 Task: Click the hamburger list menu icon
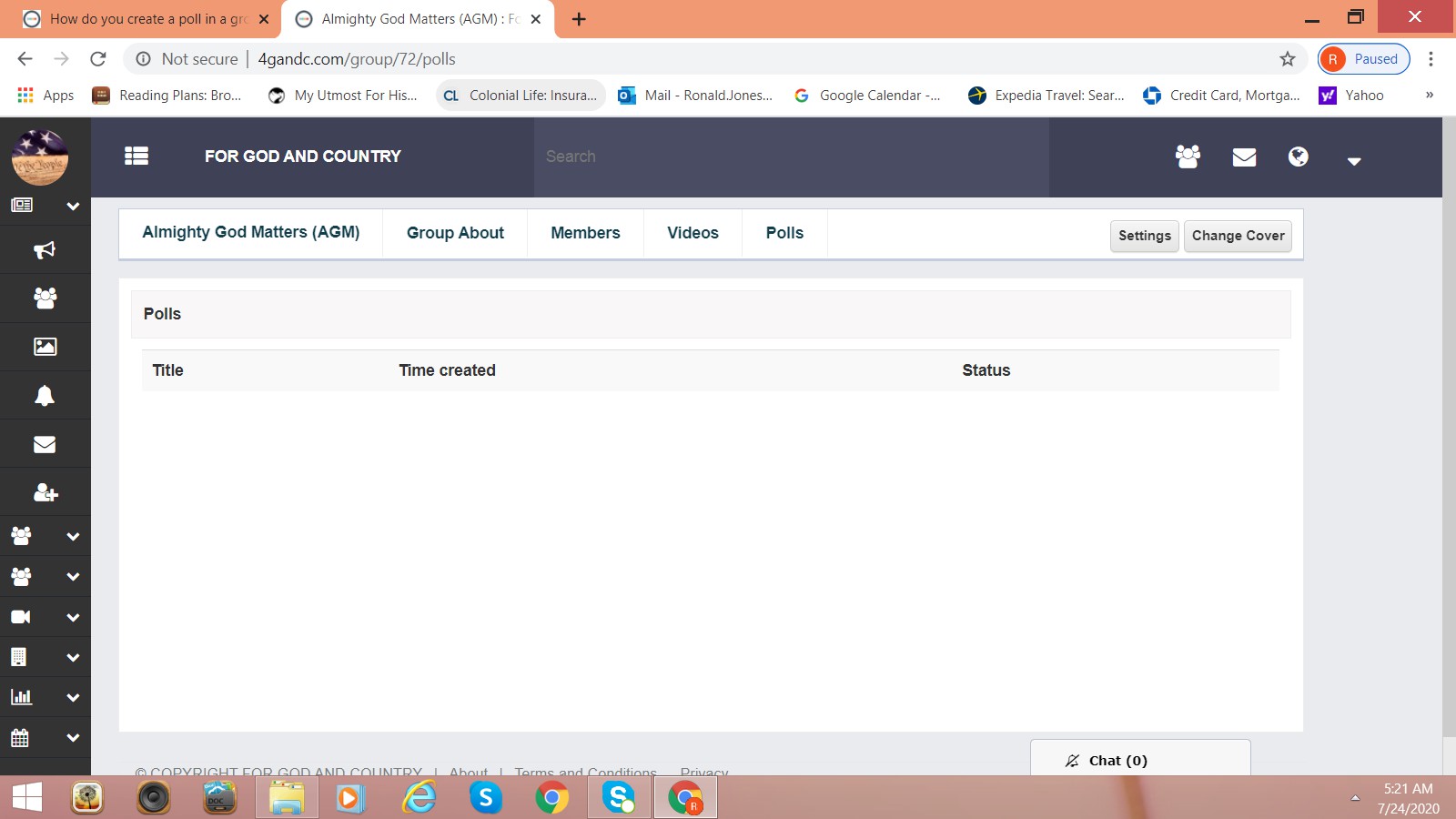point(136,157)
